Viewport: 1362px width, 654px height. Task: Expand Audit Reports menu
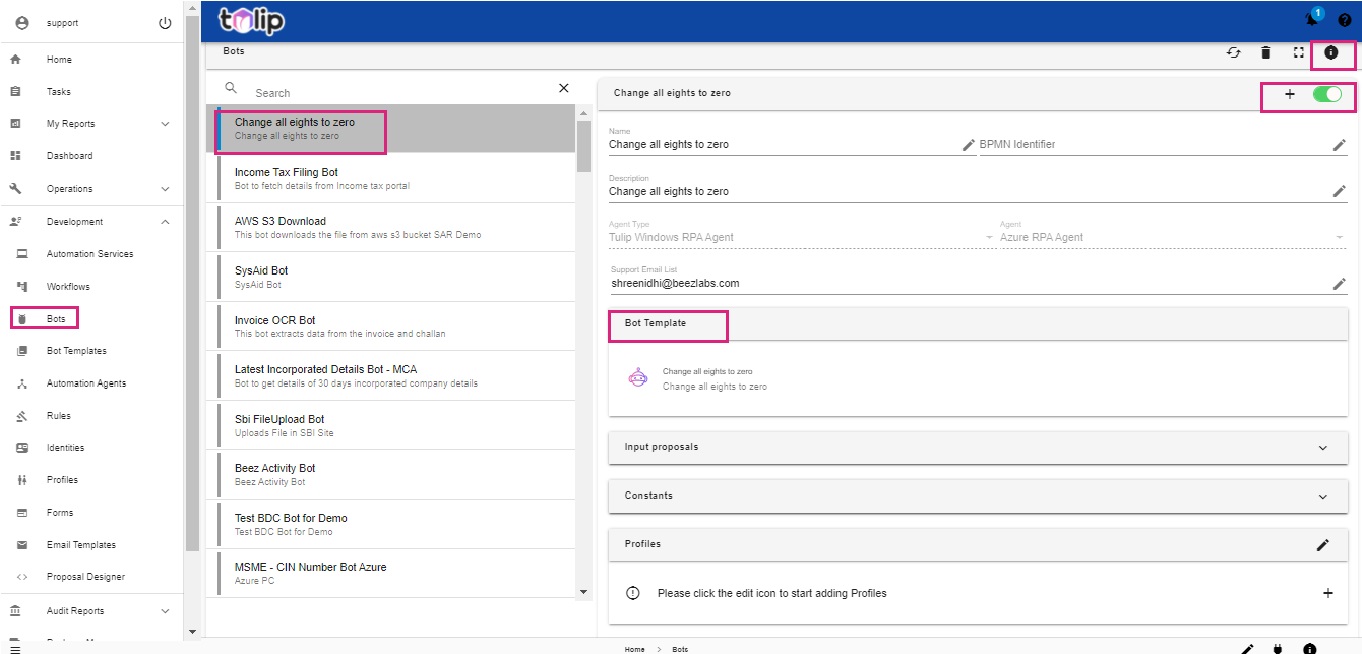[x=92, y=611]
